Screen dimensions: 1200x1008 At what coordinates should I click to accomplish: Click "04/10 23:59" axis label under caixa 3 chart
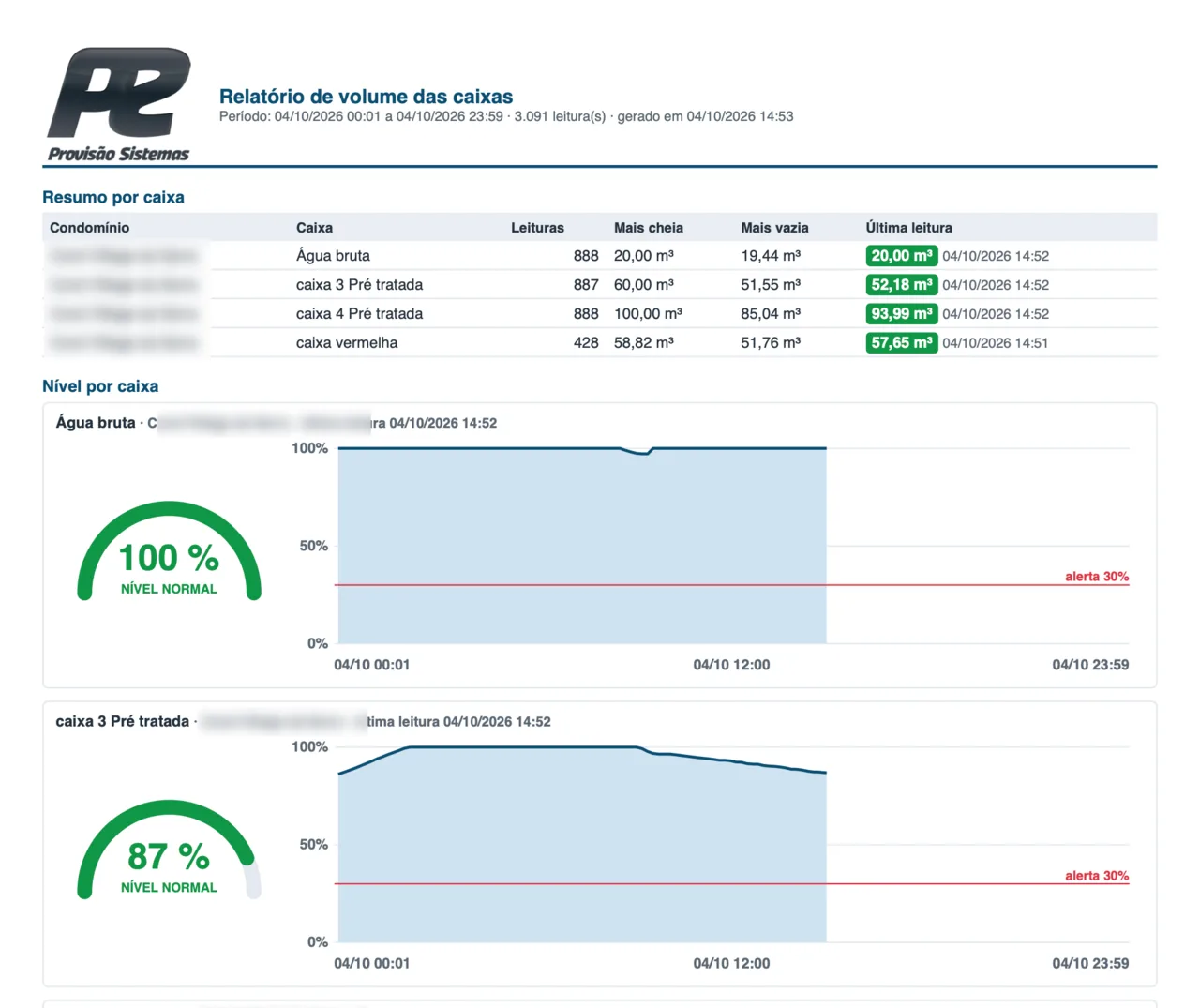coord(1090,963)
